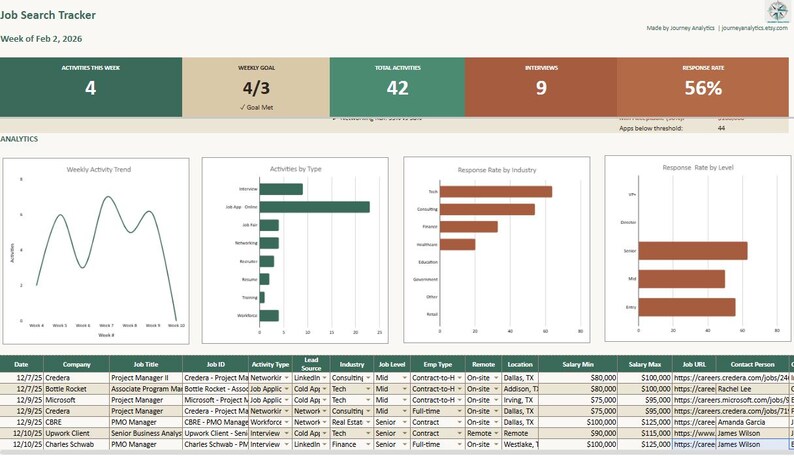Open Industry dropdown for Charles Schwab row
The width and height of the screenshot is (794, 456).
[368, 445]
